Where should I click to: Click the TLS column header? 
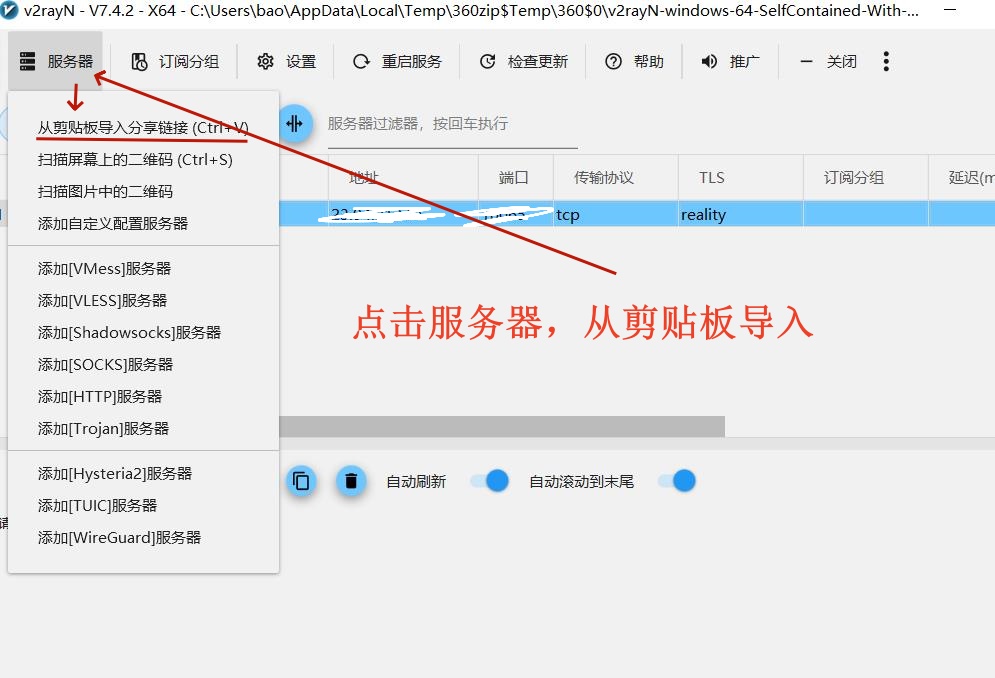[741, 178]
